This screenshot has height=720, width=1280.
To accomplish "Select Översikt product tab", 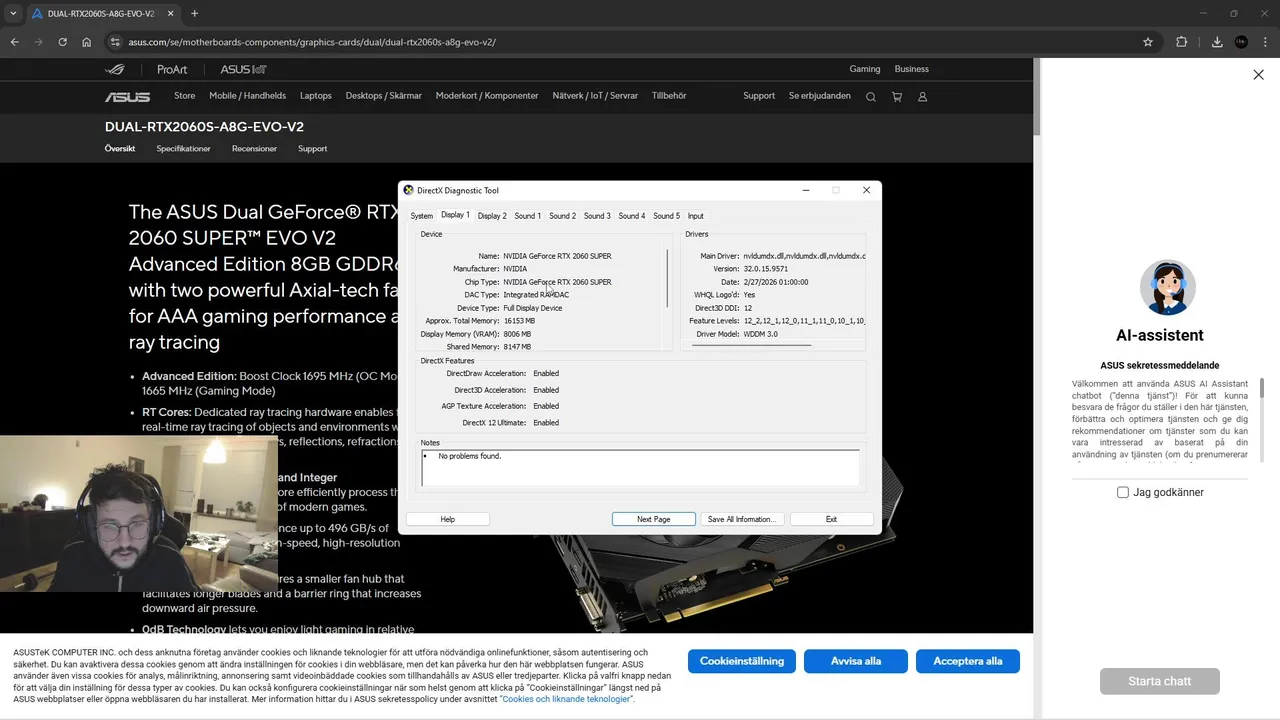I will pyautogui.click(x=120, y=149).
